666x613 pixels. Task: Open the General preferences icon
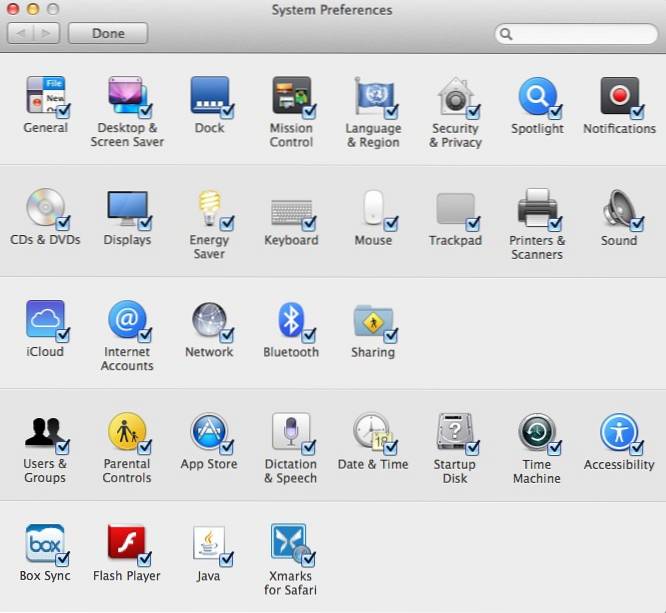coord(44,96)
